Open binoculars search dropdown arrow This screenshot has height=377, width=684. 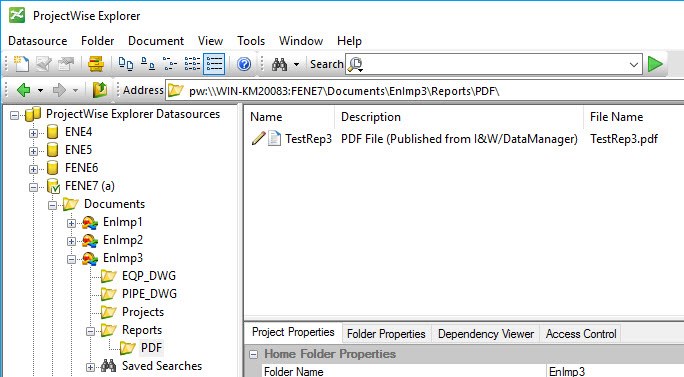tap(297, 65)
